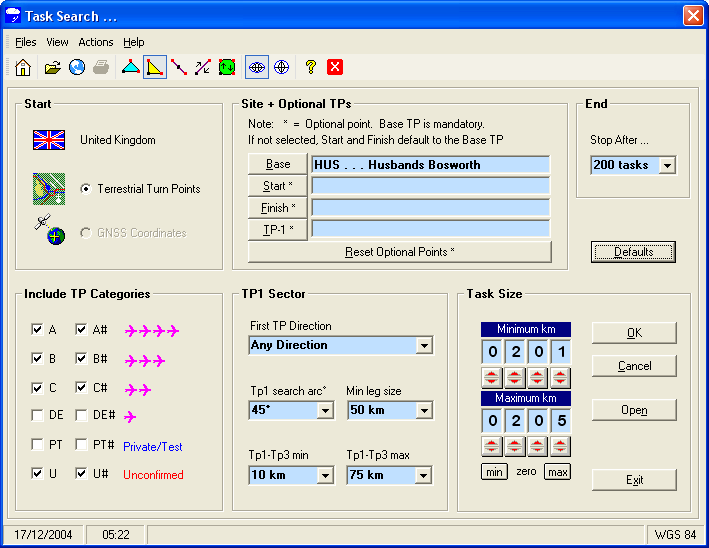This screenshot has height=548, width=709.
Task: Open the Files menu
Action: [x=25, y=42]
